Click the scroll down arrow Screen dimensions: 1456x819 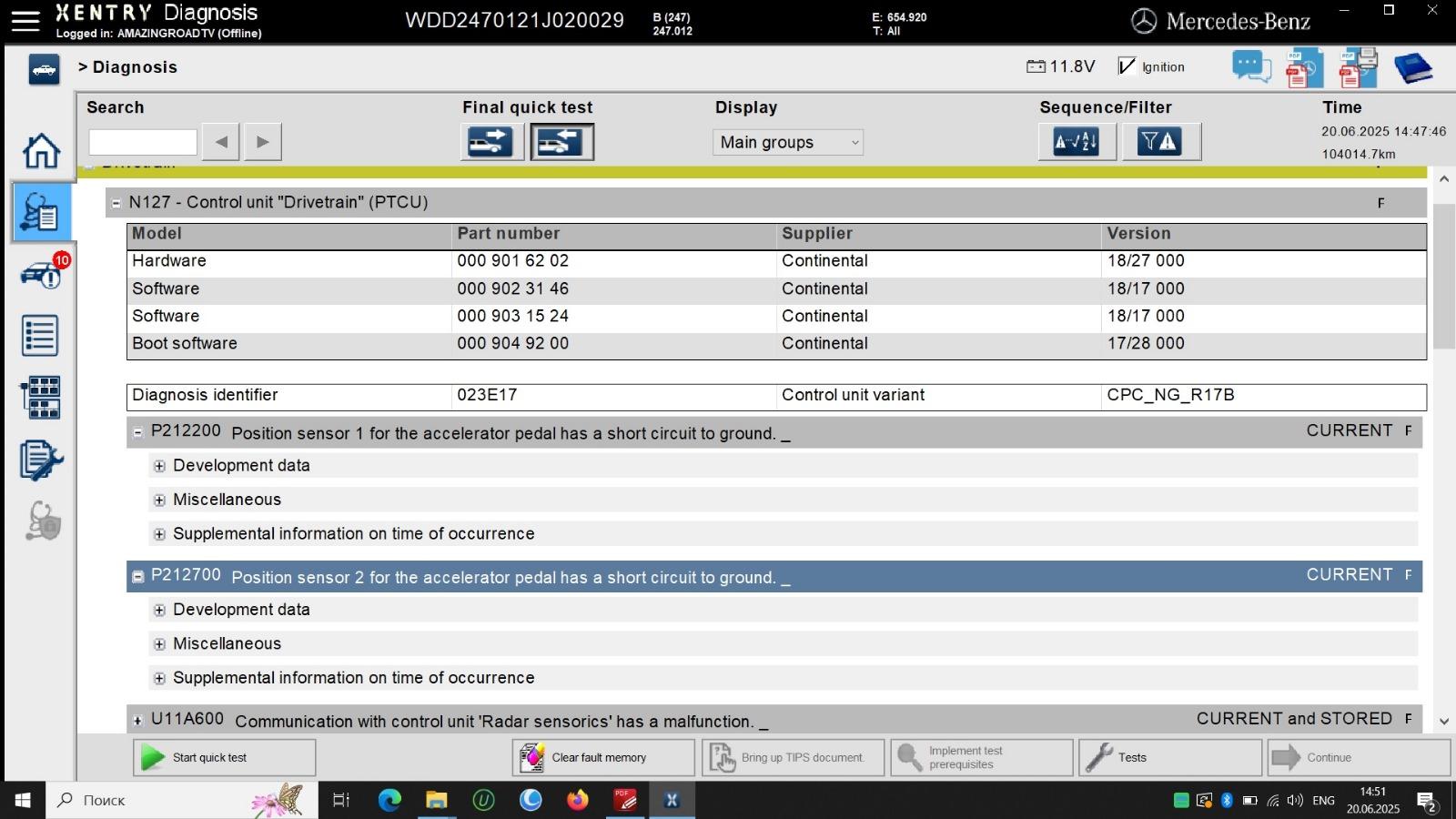pos(1444,722)
